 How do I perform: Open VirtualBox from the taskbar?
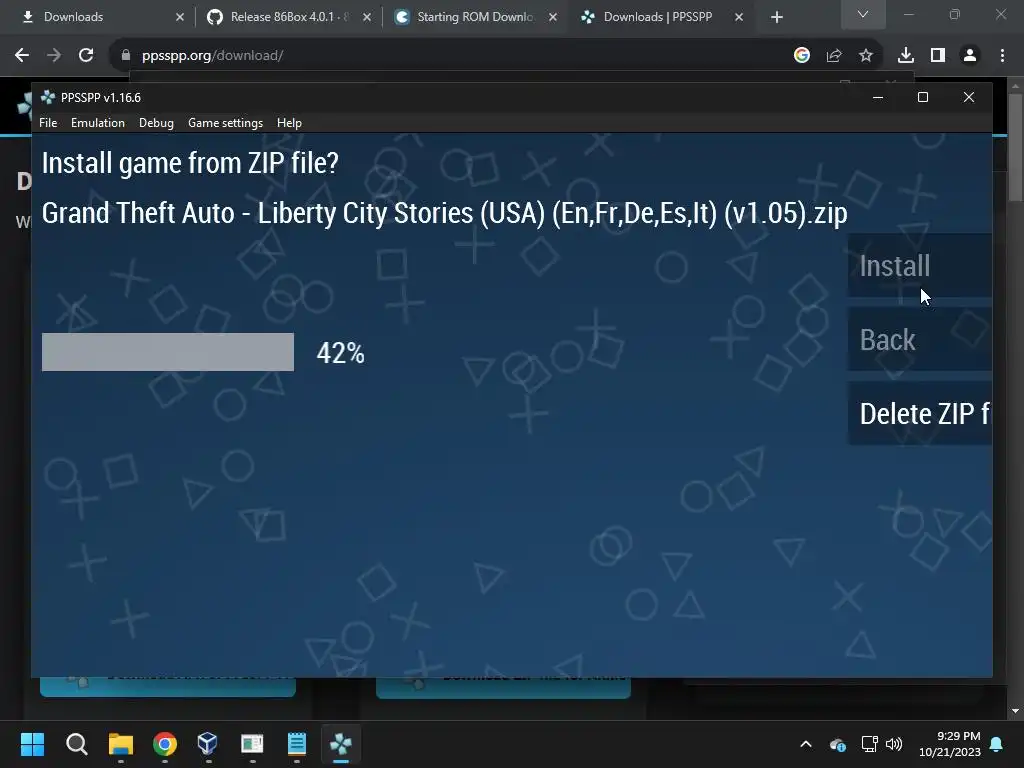pos(208,743)
